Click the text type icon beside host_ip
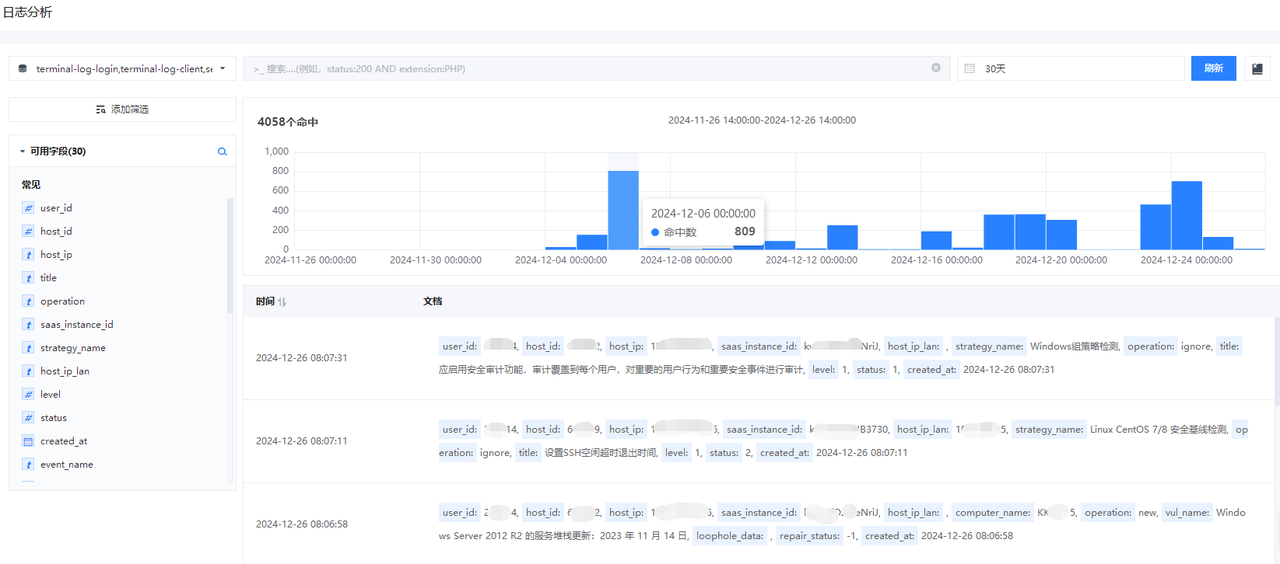This screenshot has height=564, width=1280. [29, 255]
